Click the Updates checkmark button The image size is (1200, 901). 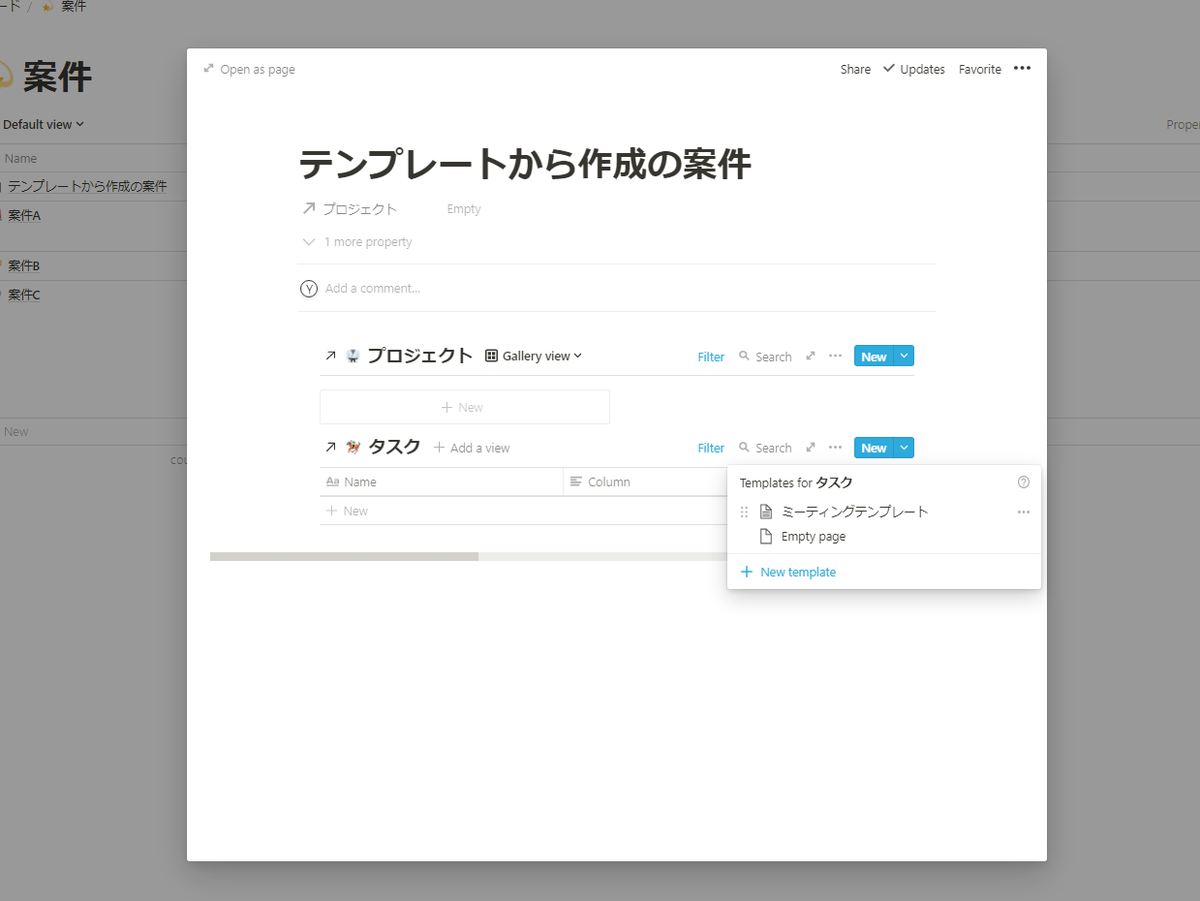[x=914, y=69]
